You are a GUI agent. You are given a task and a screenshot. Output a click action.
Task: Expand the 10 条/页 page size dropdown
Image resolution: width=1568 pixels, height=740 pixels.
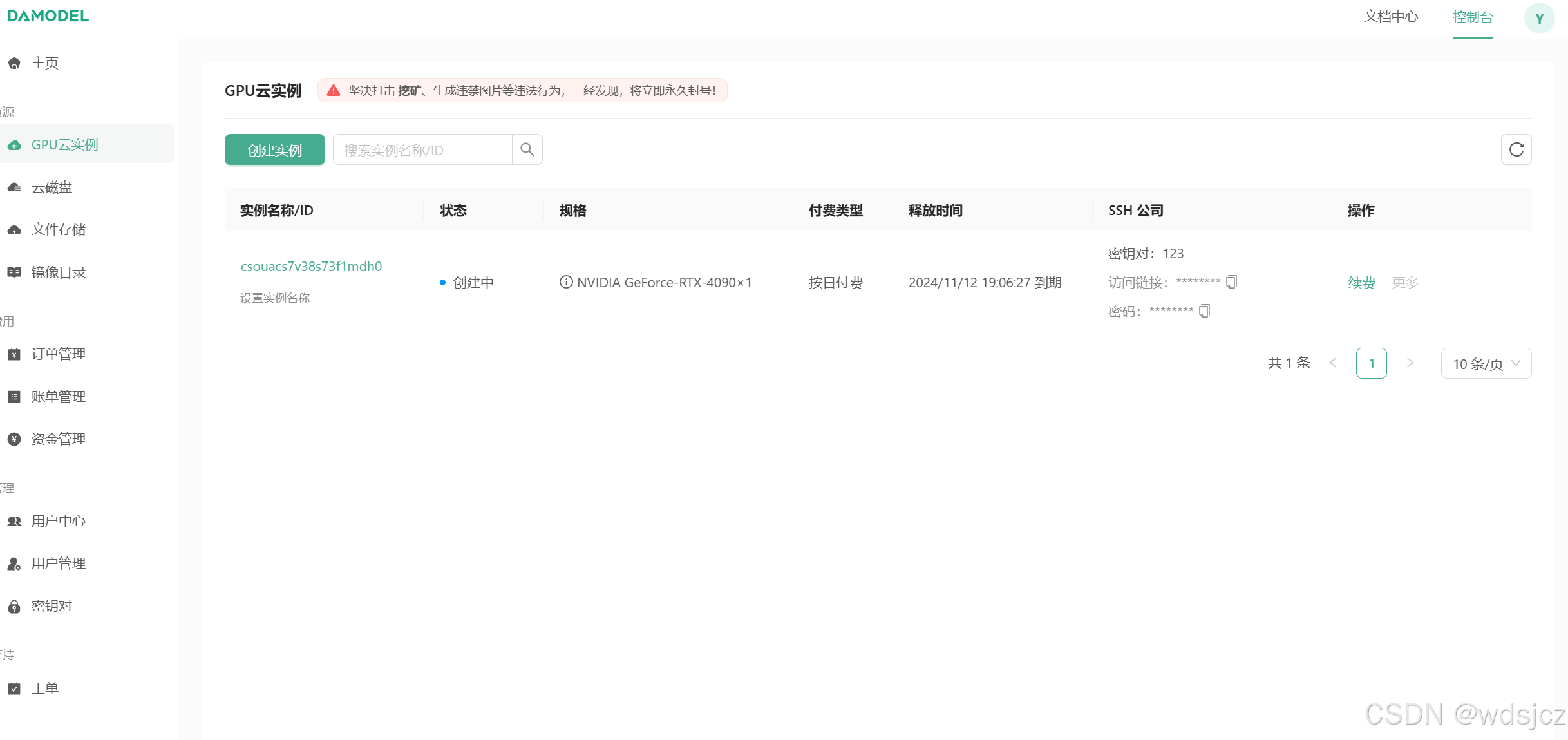click(x=1486, y=364)
